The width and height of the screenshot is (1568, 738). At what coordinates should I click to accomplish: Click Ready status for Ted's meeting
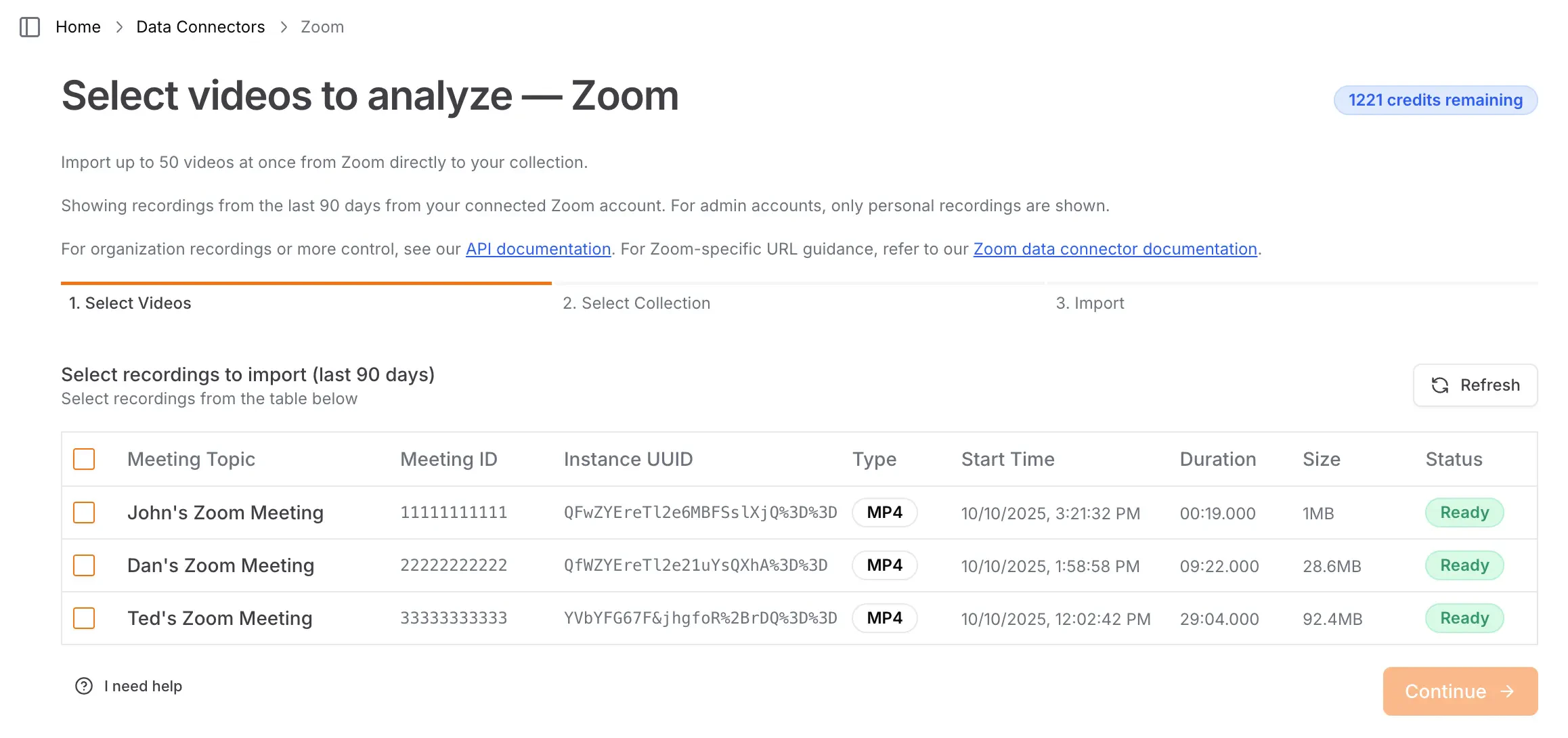1464,618
